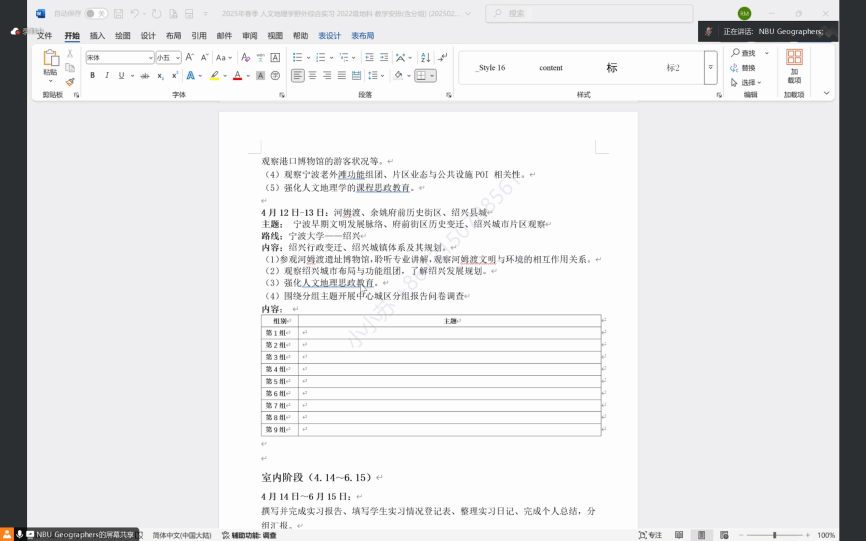The width and height of the screenshot is (866, 541).
Task: Click the bullet list icon
Action: click(297, 57)
